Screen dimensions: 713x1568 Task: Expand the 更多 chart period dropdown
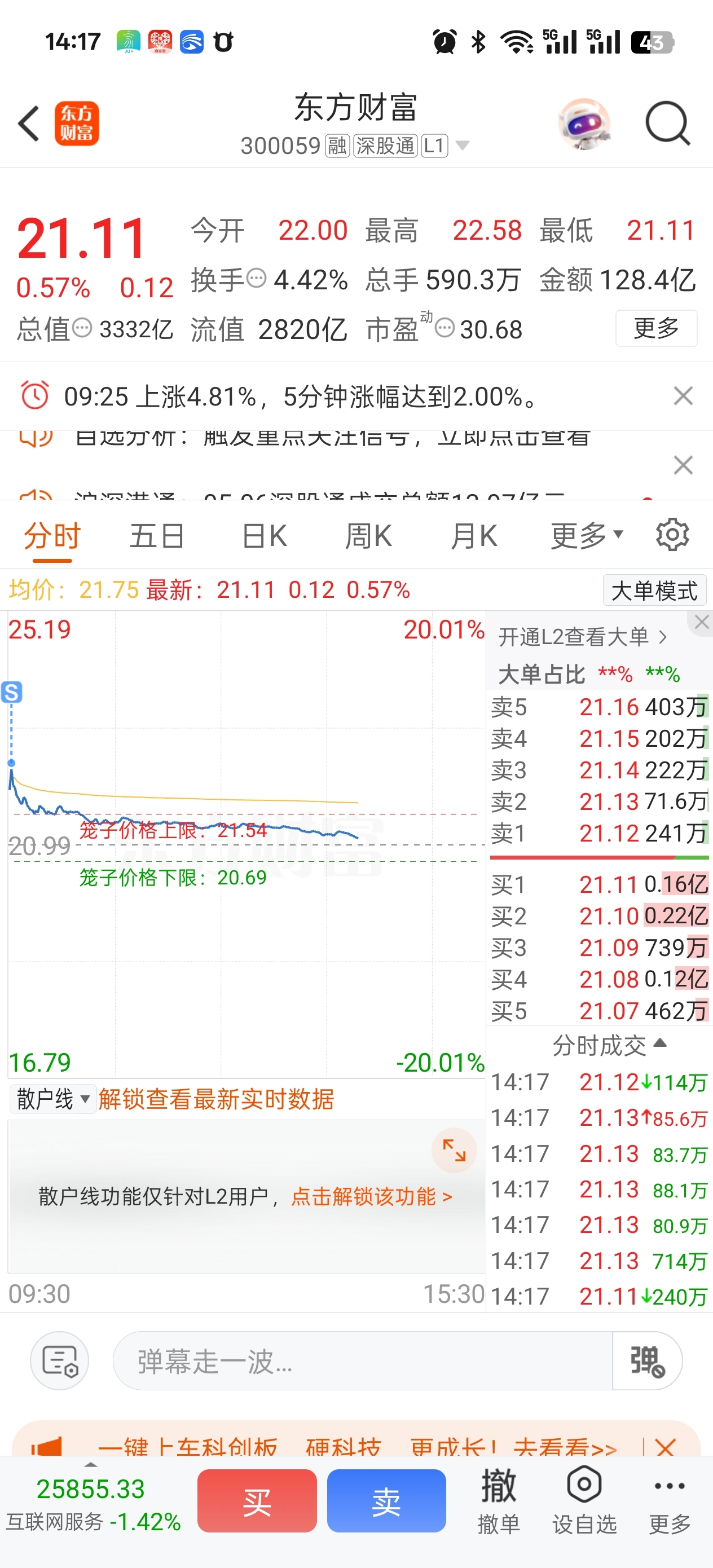click(587, 536)
